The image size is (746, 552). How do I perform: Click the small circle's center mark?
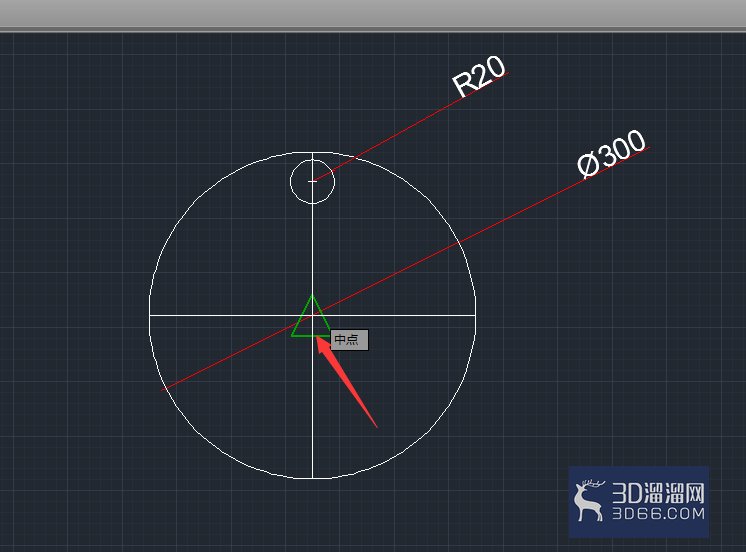(313, 181)
